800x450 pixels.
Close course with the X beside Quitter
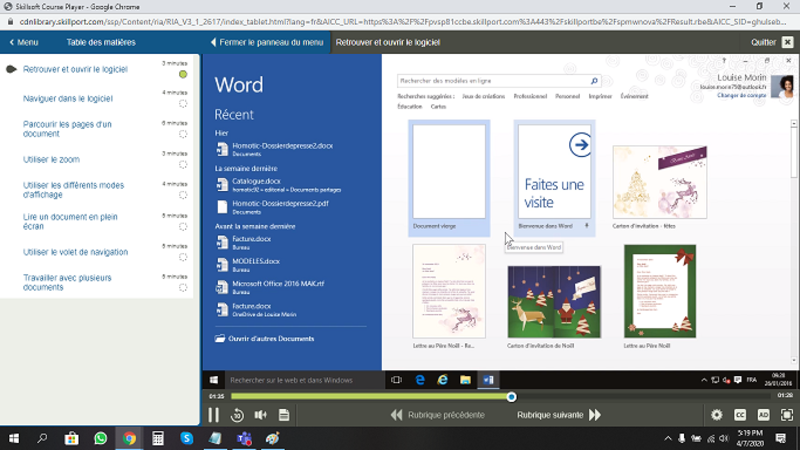pos(788,42)
